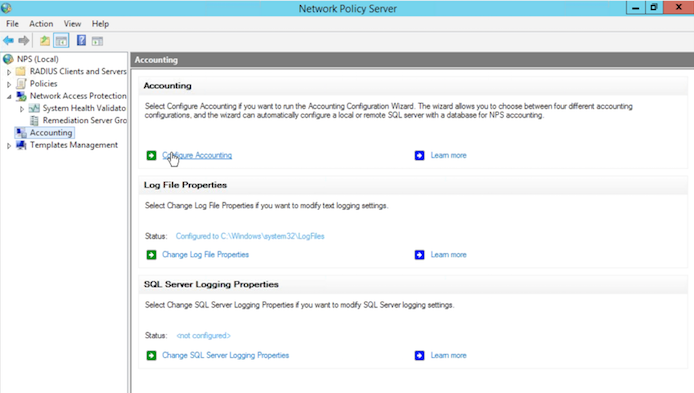Select the NPS (Local) root node label
Screen dimensions: 694x393
38,59
